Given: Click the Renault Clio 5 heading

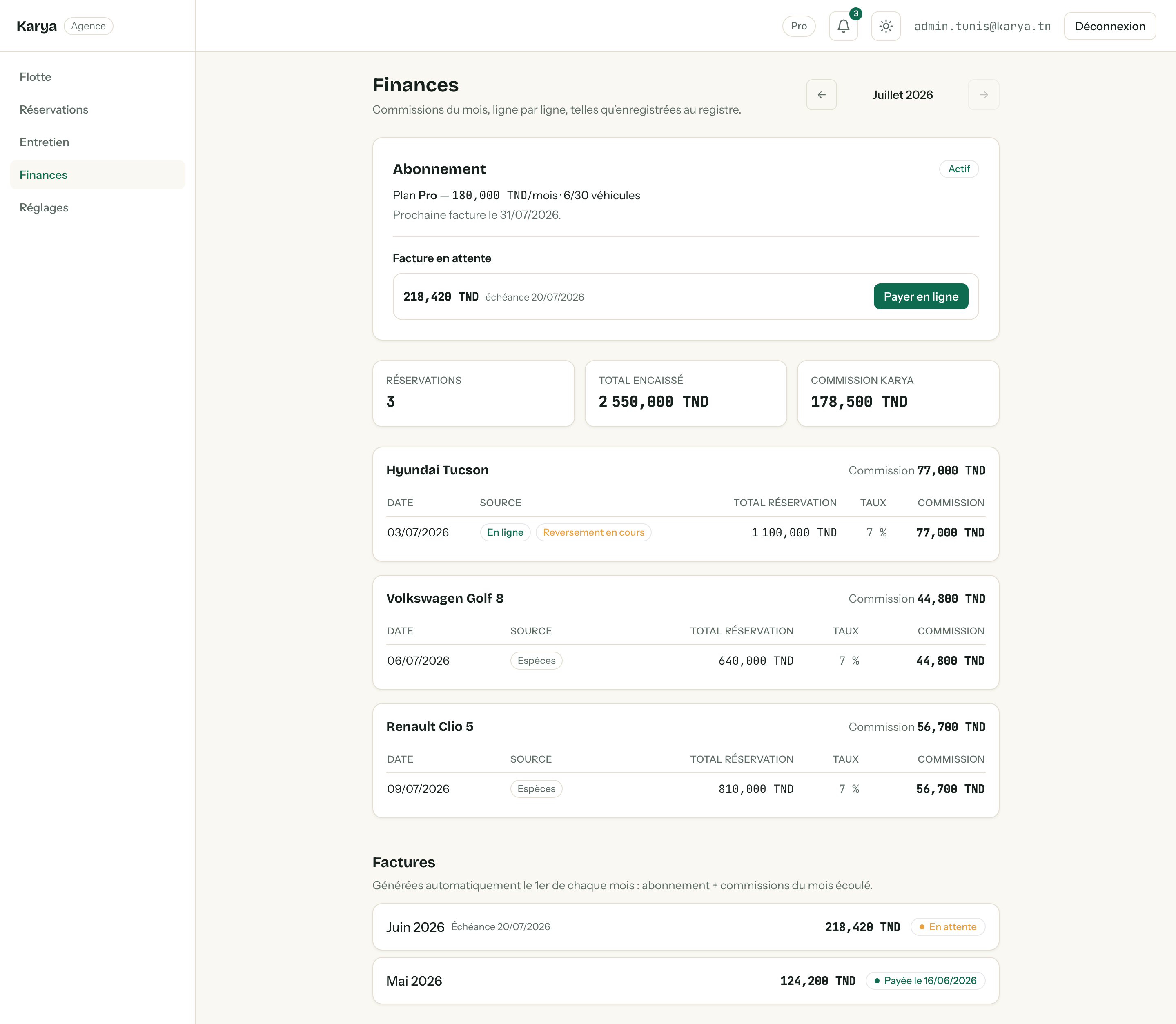Looking at the screenshot, I should (430, 727).
